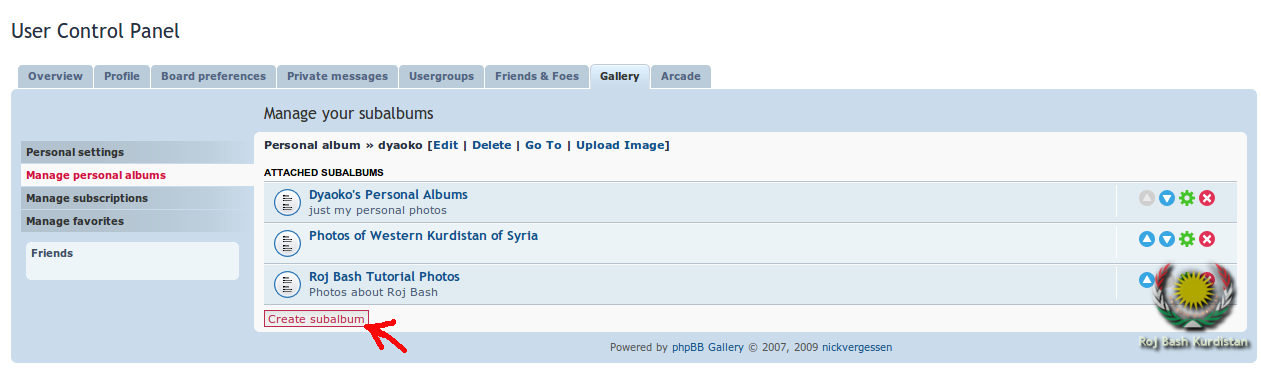Go to Friends & Foes tab
Image resolution: width=1261 pixels, height=368 pixels.
pyautogui.click(x=537, y=76)
